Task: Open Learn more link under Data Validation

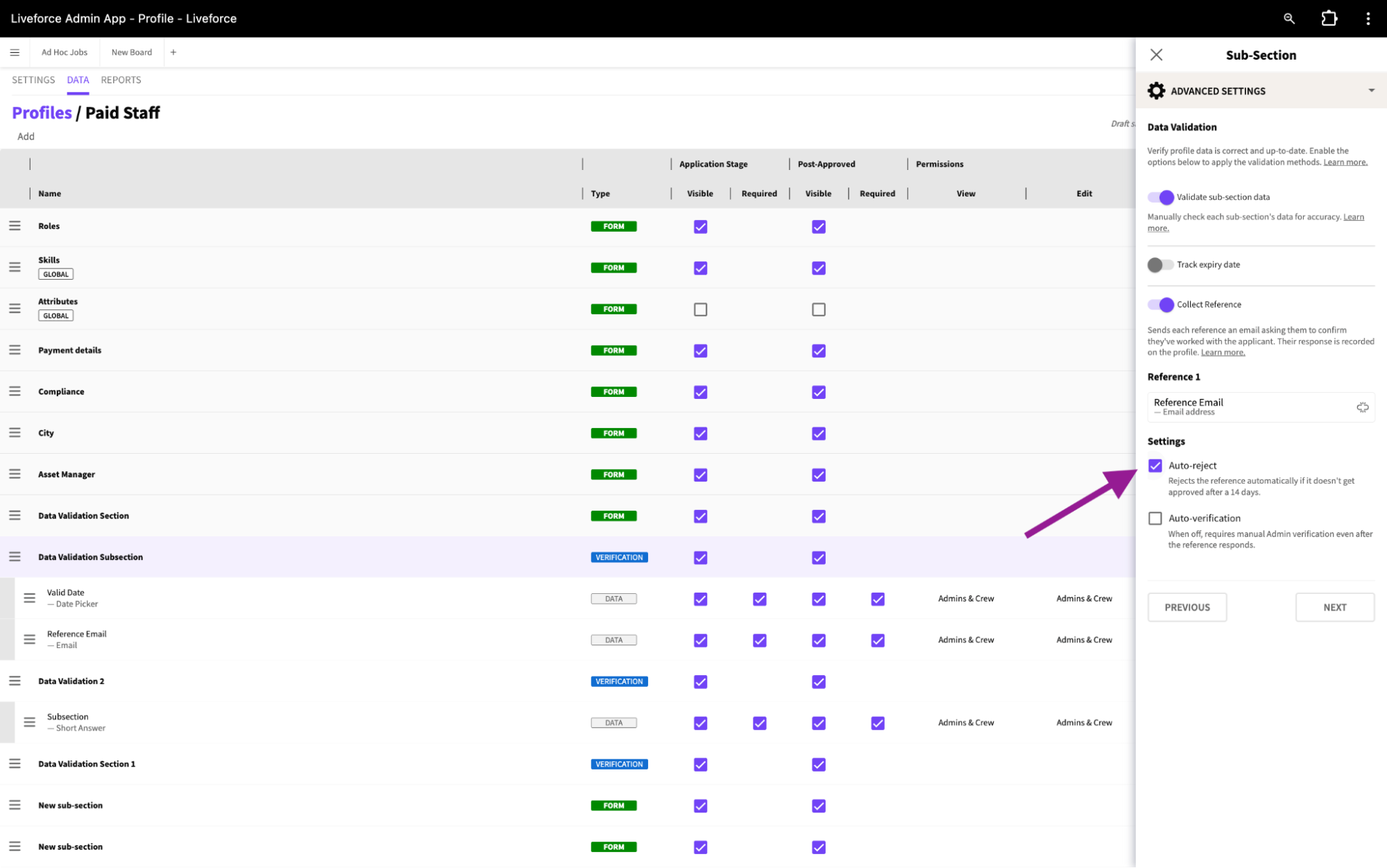Action: [x=1345, y=162]
